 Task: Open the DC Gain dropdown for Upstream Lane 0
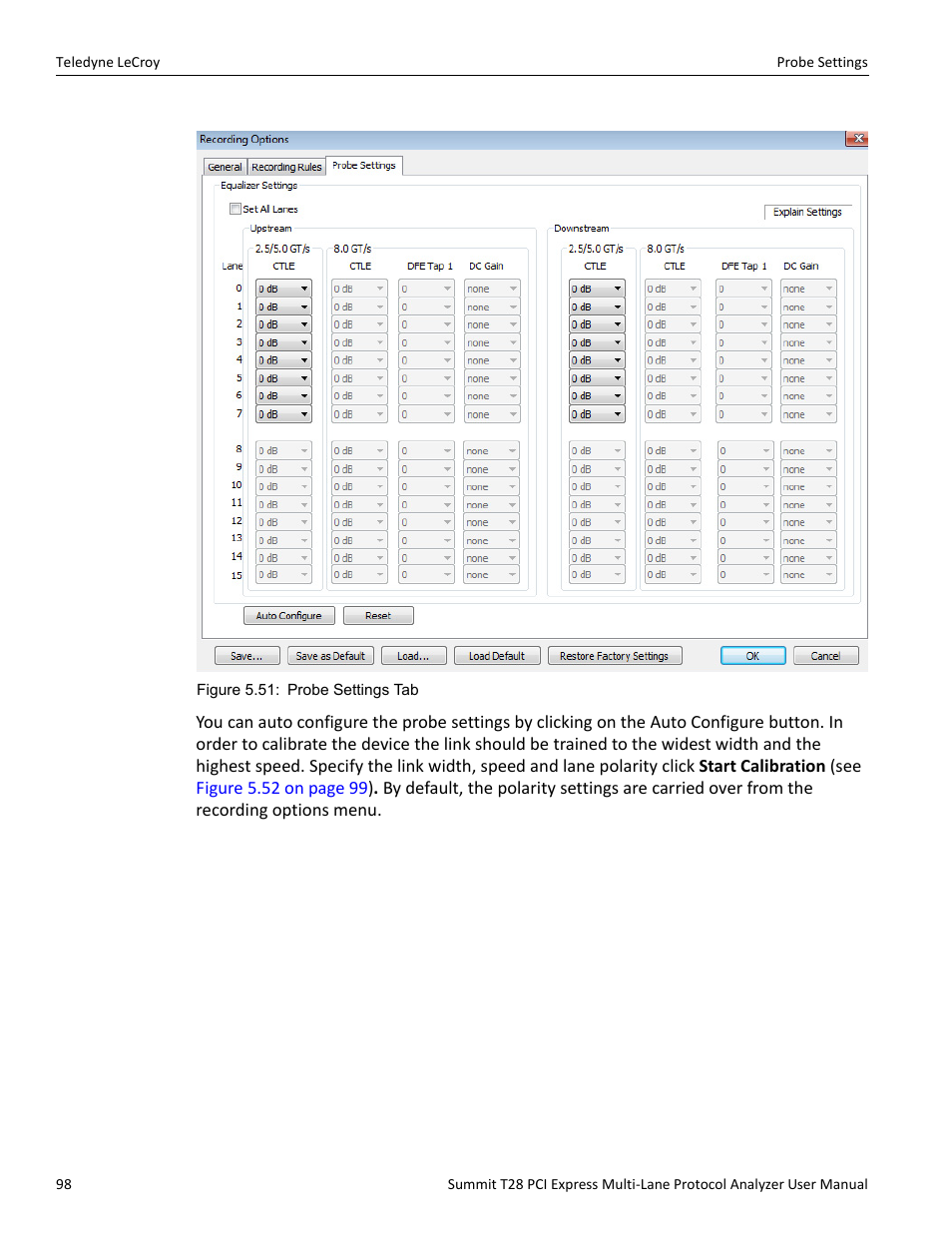[x=491, y=288]
